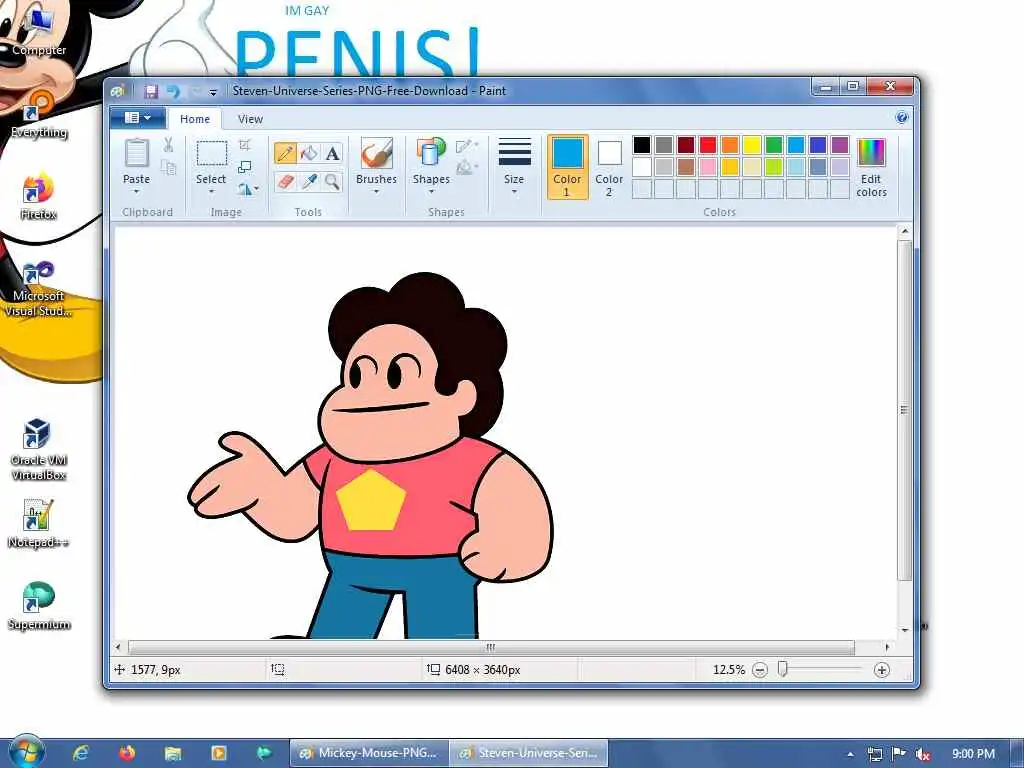Switch to Mickey-Mouse-PNG taskbar window

(369, 753)
